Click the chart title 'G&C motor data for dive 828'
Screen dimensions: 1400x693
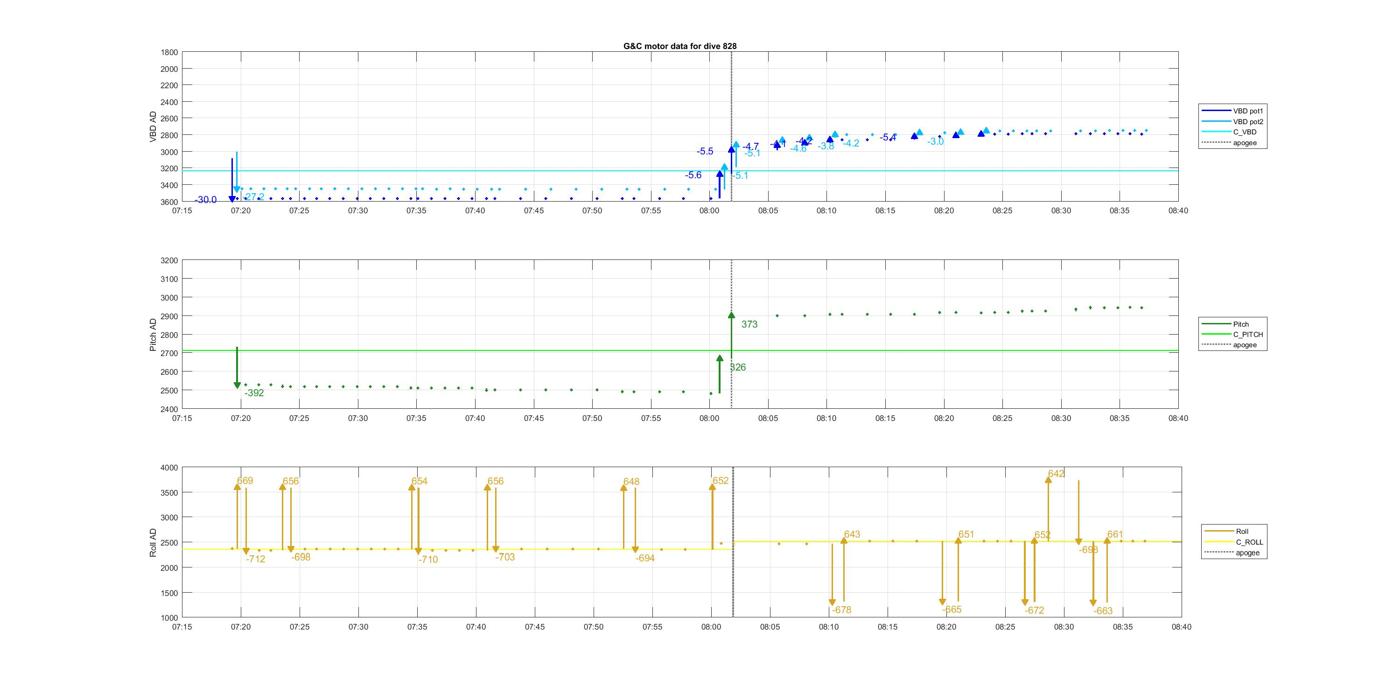[x=680, y=46]
